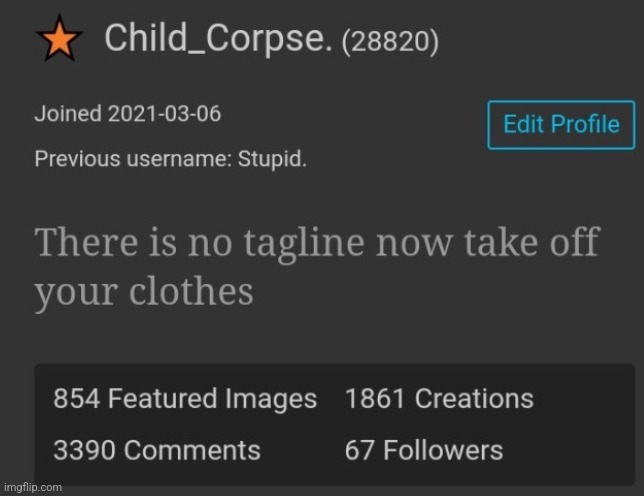Open the 854 Featured Images link
The image size is (644, 496).
tap(185, 400)
